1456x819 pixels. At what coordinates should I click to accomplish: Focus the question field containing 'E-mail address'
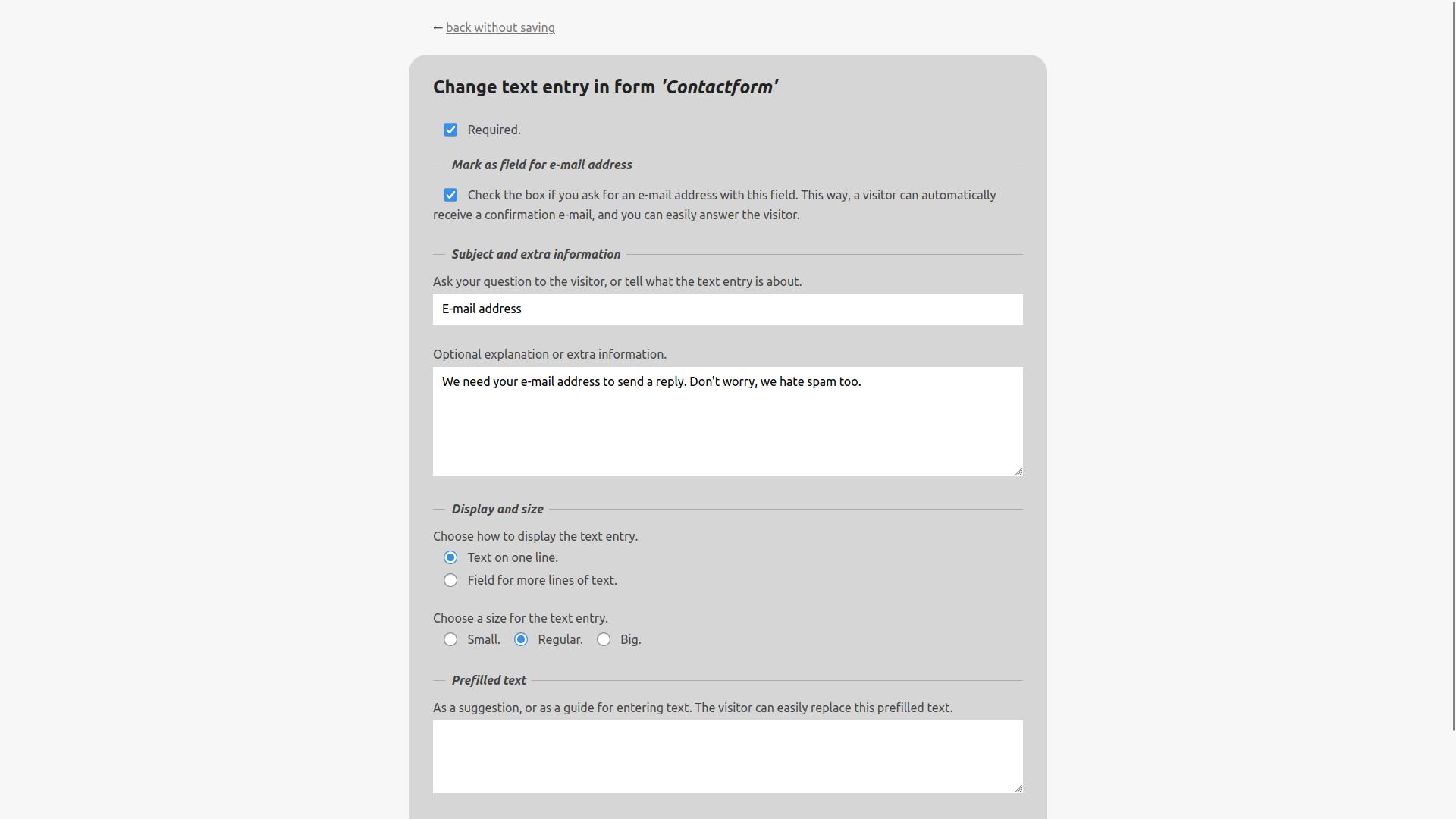click(x=727, y=309)
